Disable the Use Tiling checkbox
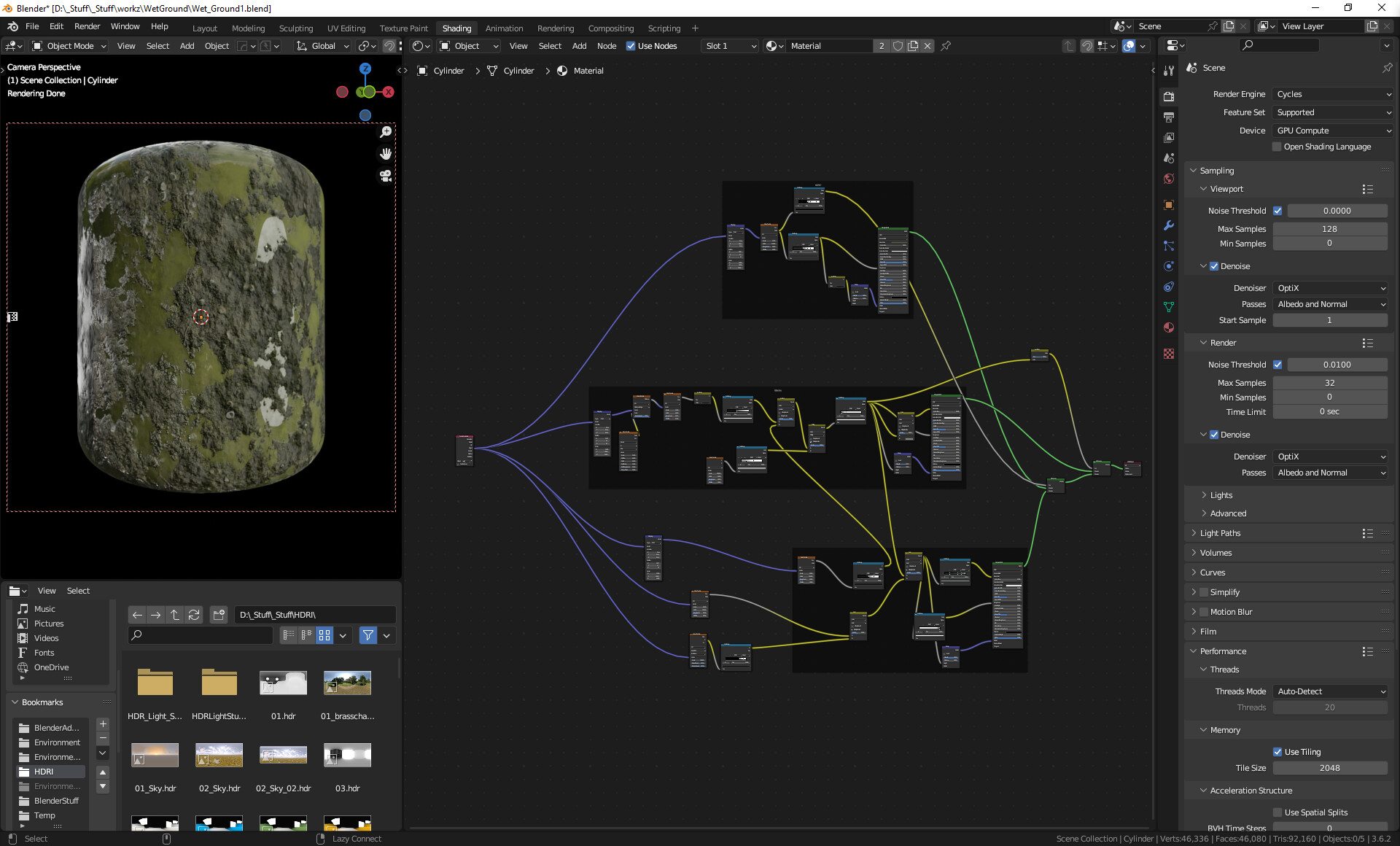 [x=1277, y=752]
